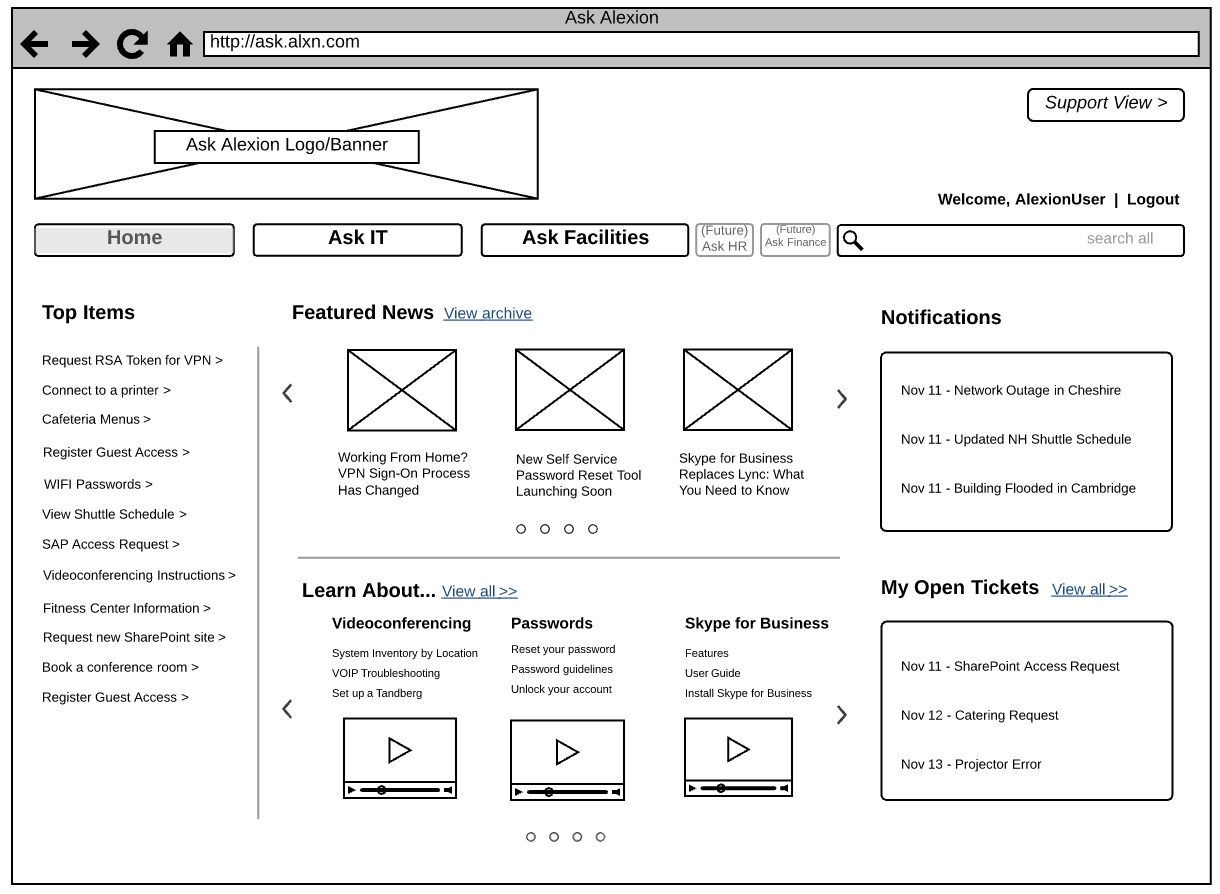Open Request RSA Token for VPN
Viewport: 1220px width, 894px height.
[x=132, y=360]
